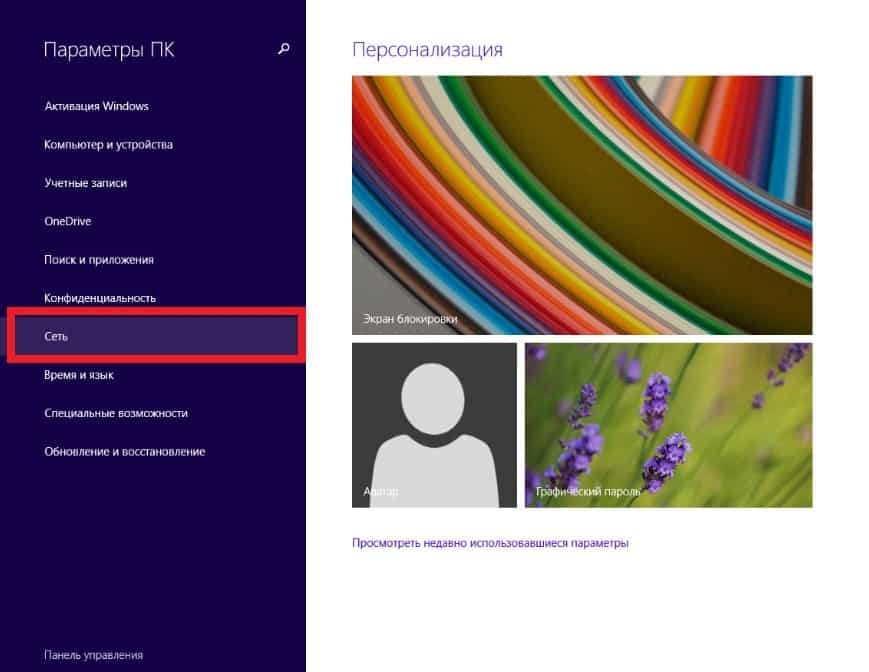Click Просмотреть недавно использовавшиеся параметры link
This screenshot has width=869, height=672.
[490, 544]
